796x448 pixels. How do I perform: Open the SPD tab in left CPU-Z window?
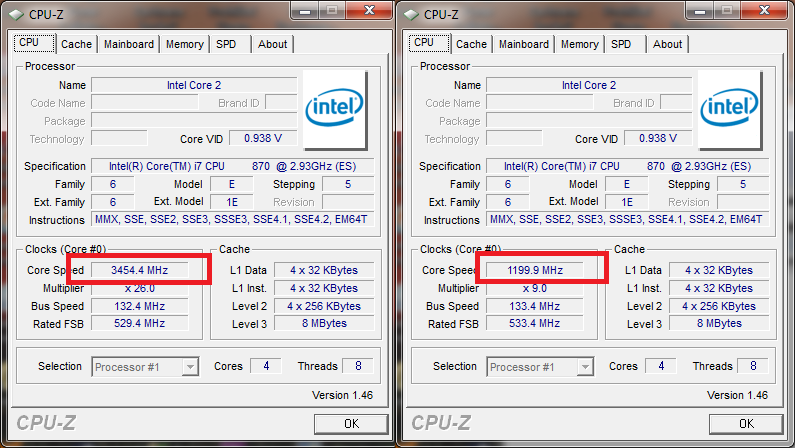coord(226,44)
